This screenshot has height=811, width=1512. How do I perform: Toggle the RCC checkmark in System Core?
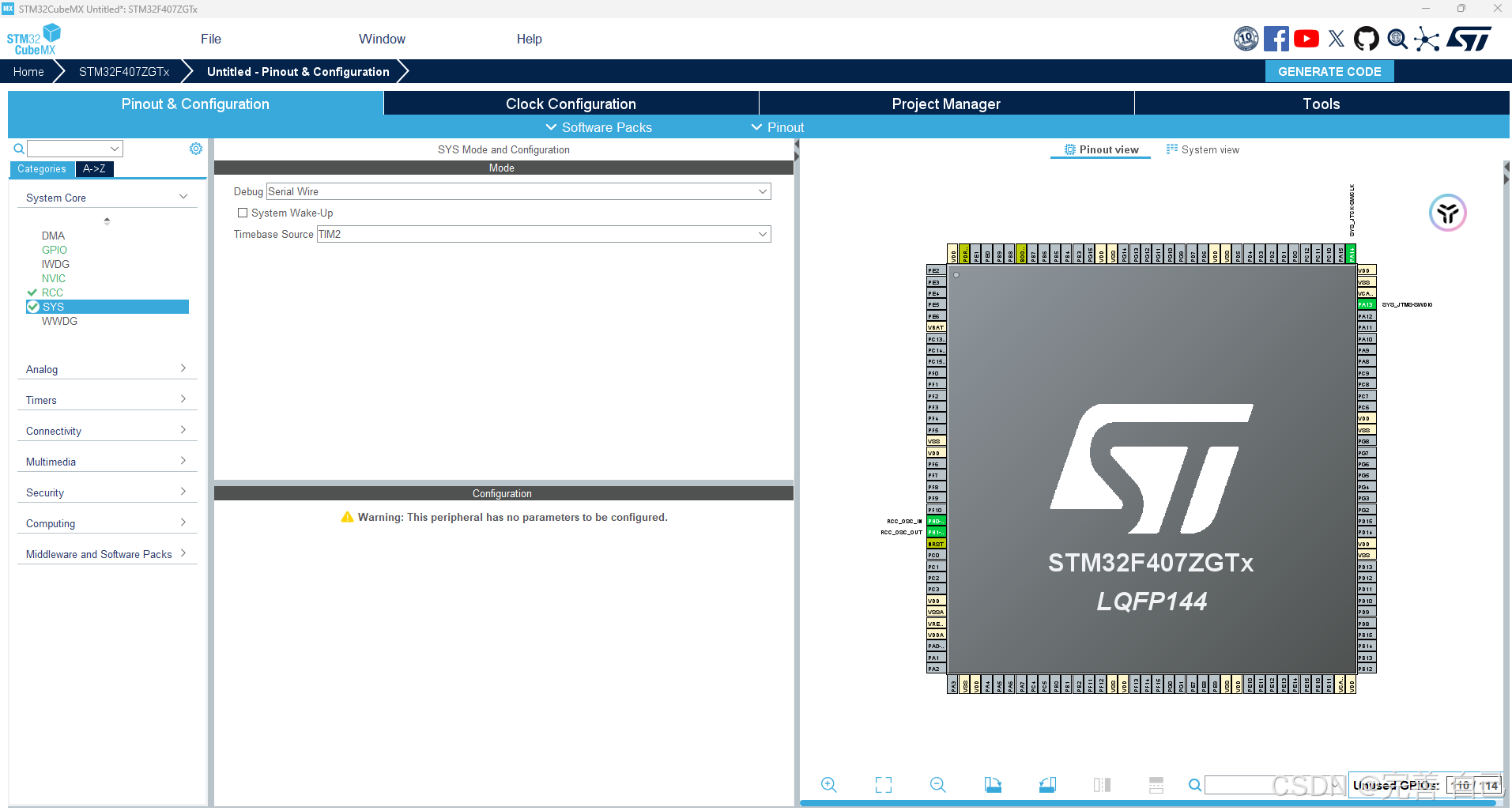coord(32,292)
